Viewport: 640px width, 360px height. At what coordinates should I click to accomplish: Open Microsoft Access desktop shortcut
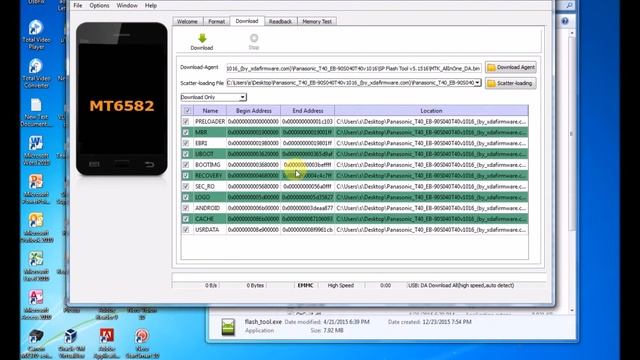coord(36,305)
